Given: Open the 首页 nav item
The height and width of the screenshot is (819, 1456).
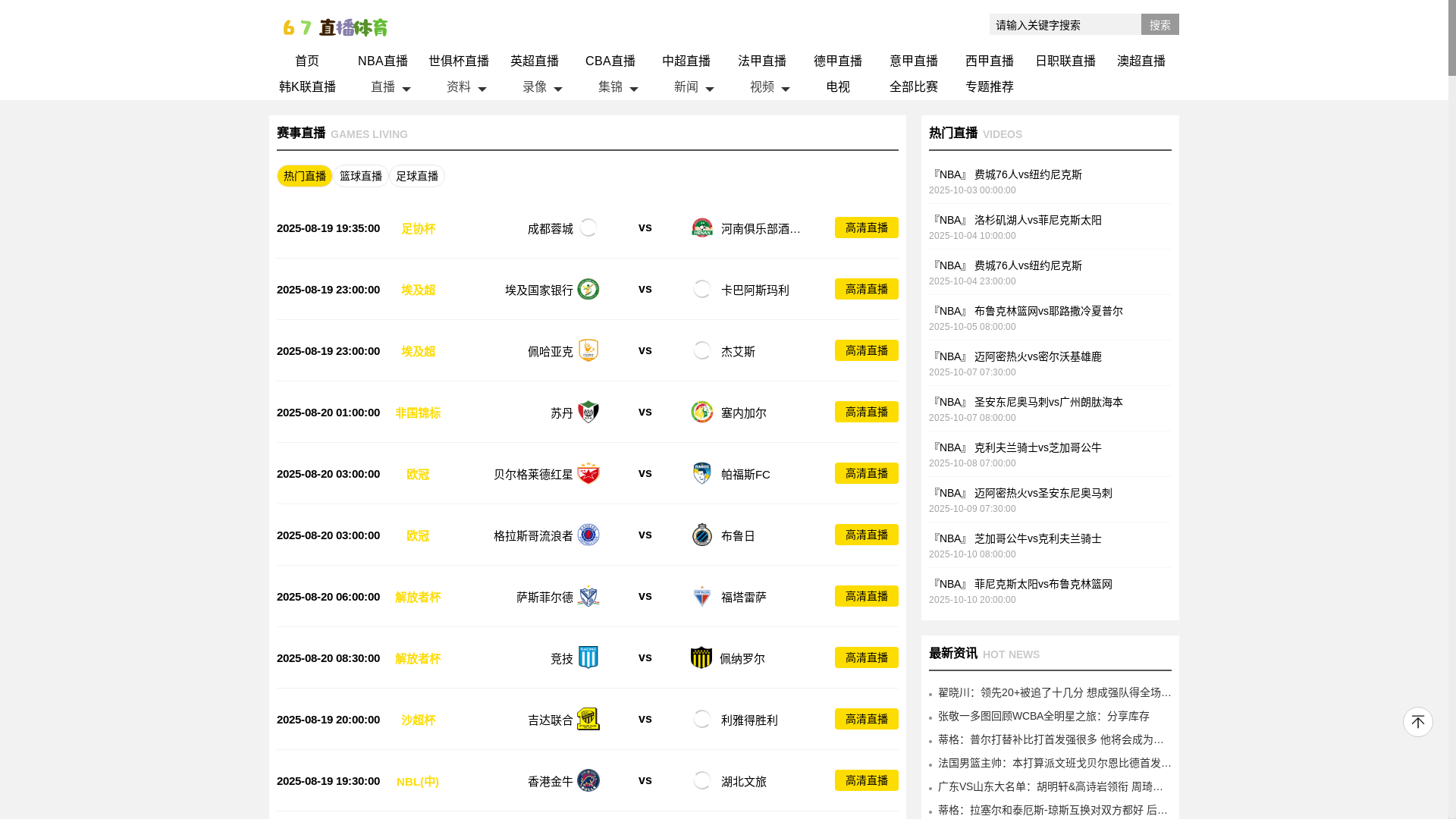Looking at the screenshot, I should [x=307, y=61].
